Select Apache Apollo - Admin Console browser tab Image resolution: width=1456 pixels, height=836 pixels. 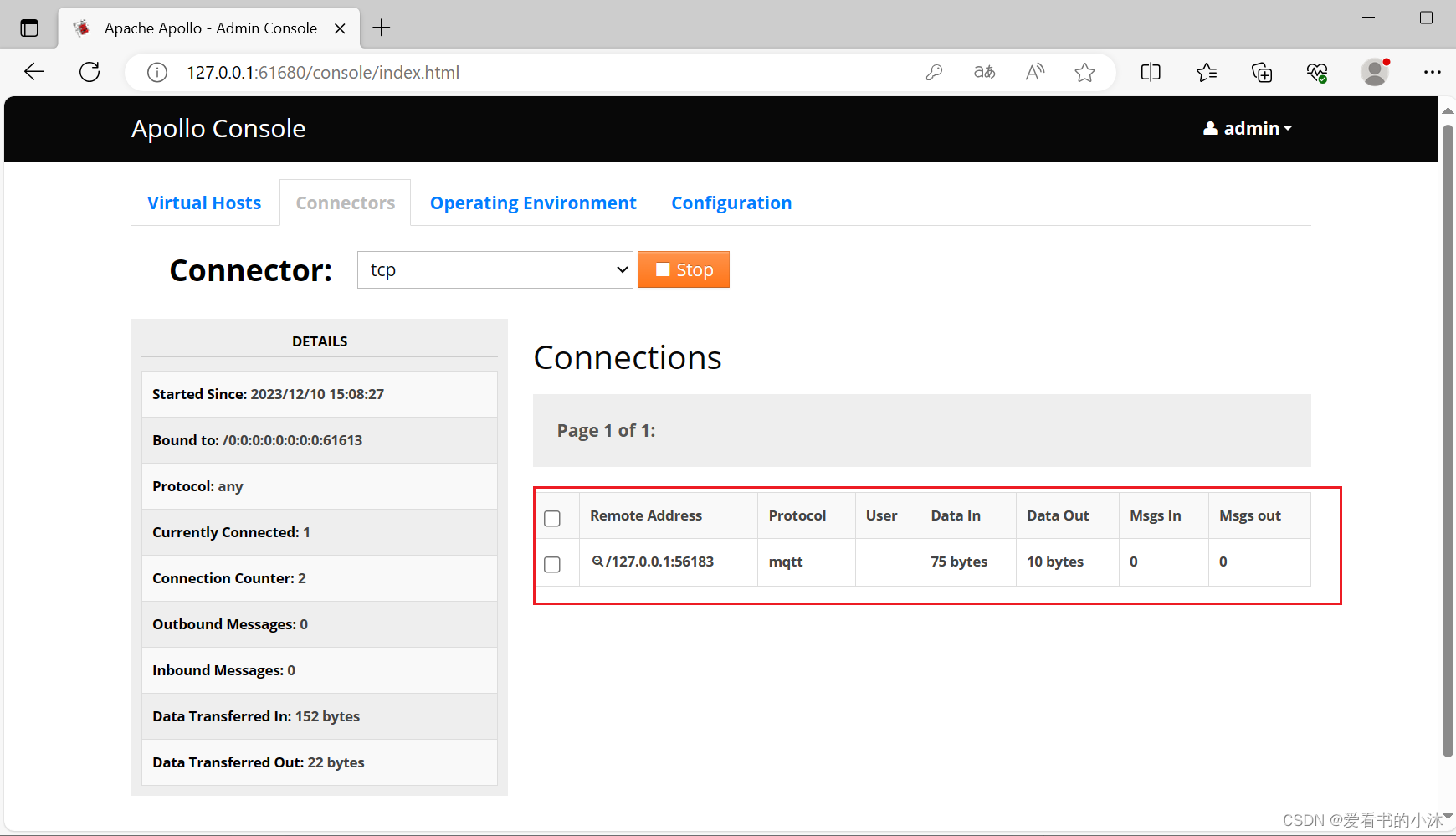209,28
